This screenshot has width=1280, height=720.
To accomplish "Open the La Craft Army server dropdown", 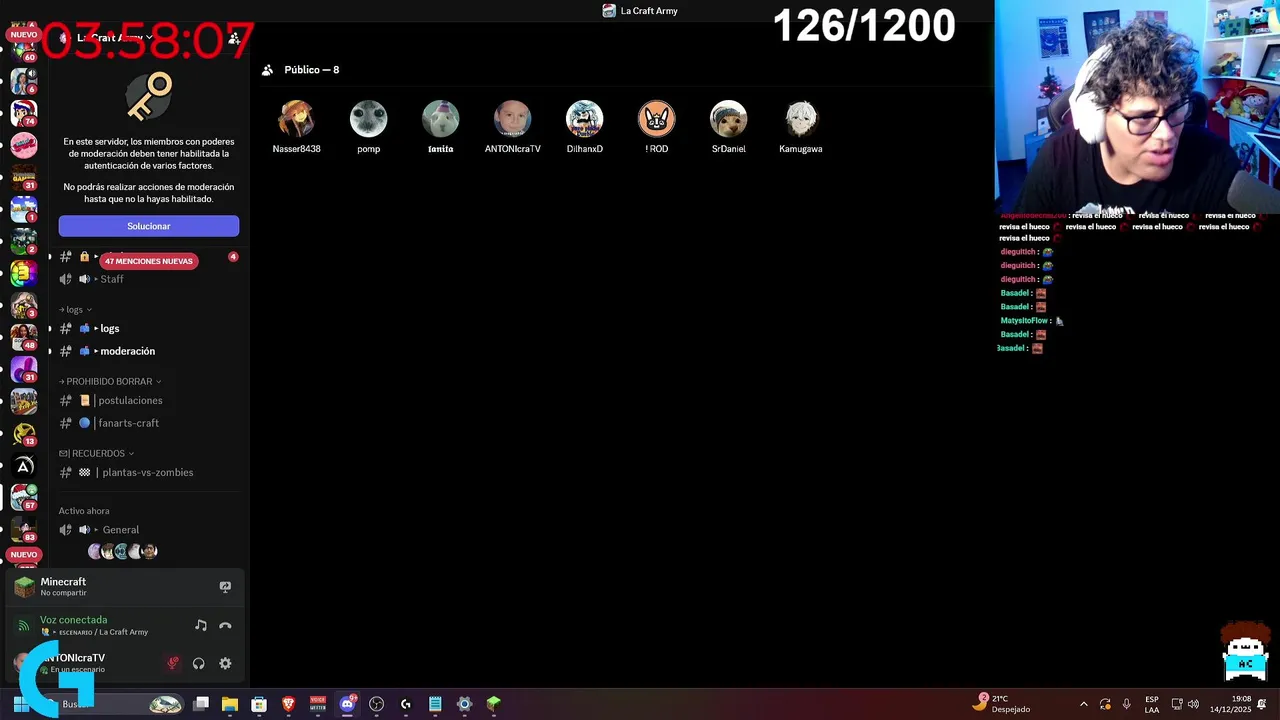I will 115,38.
